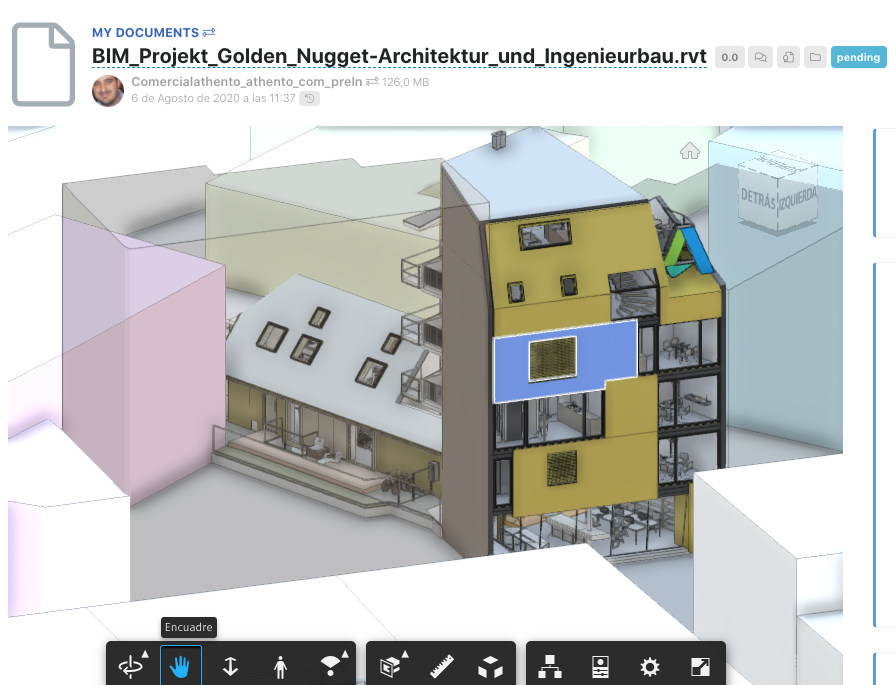Open the document comments icon

pos(759,57)
